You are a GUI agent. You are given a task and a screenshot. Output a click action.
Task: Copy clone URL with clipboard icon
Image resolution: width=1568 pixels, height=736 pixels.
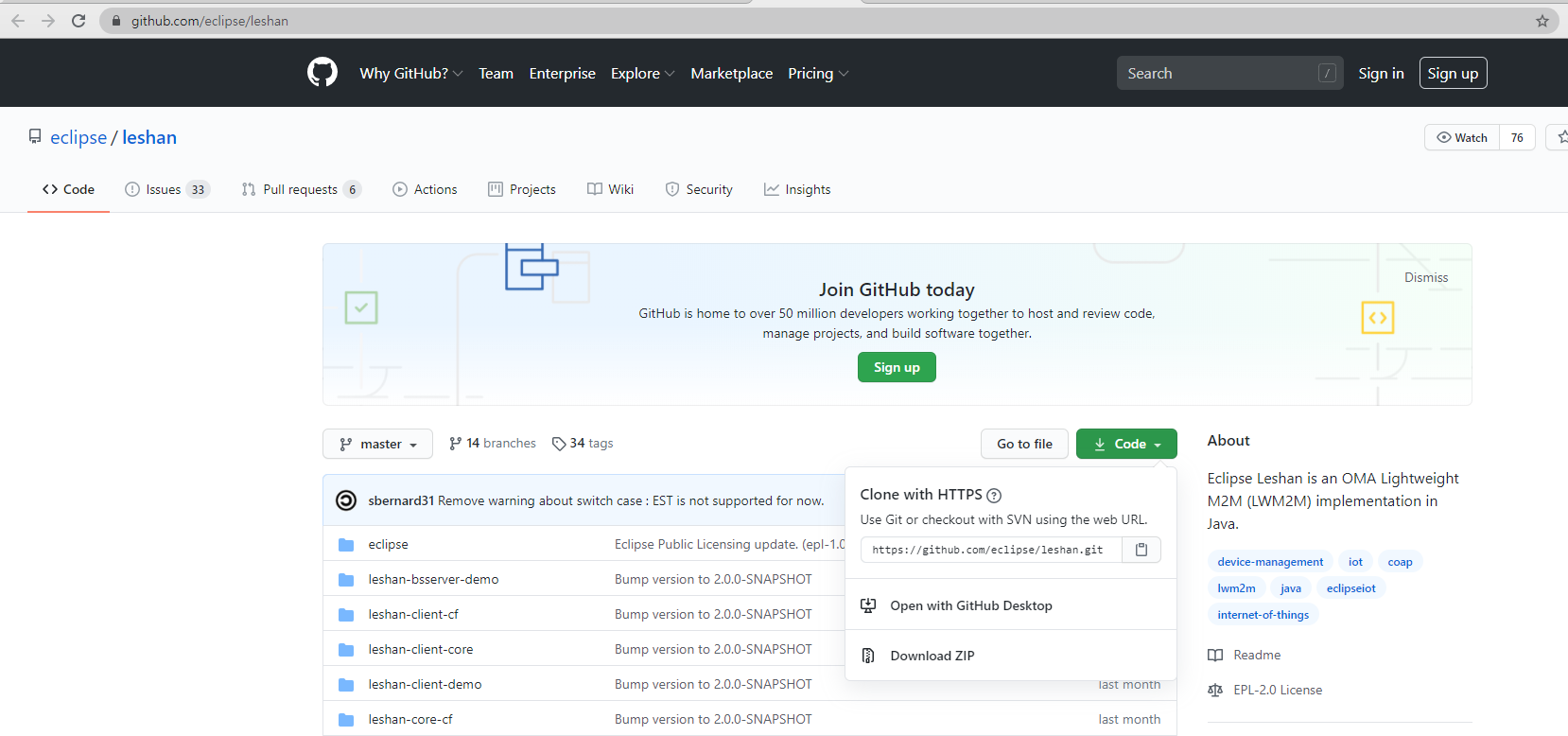pyautogui.click(x=1141, y=550)
